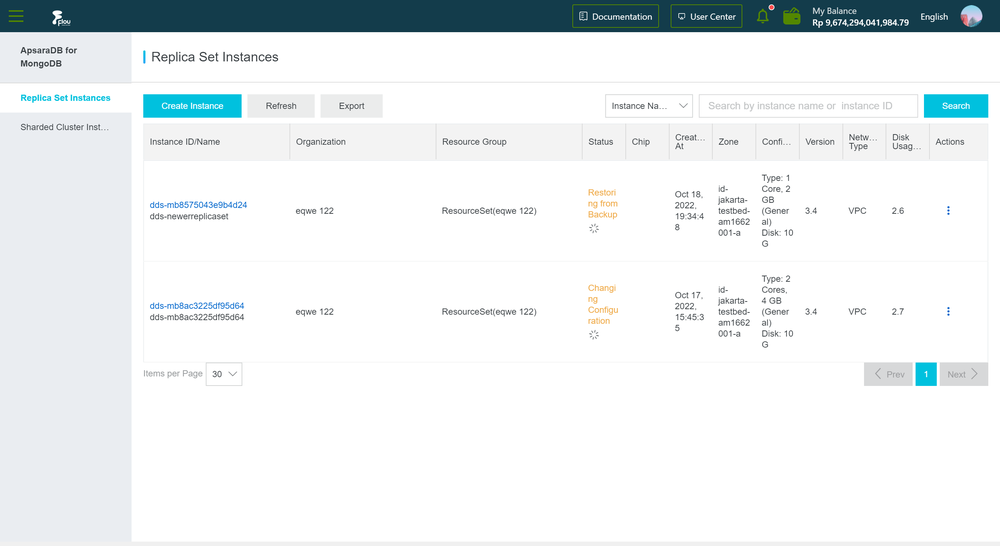The image size is (1000, 546).
Task: Refresh the instance list
Action: tap(281, 106)
